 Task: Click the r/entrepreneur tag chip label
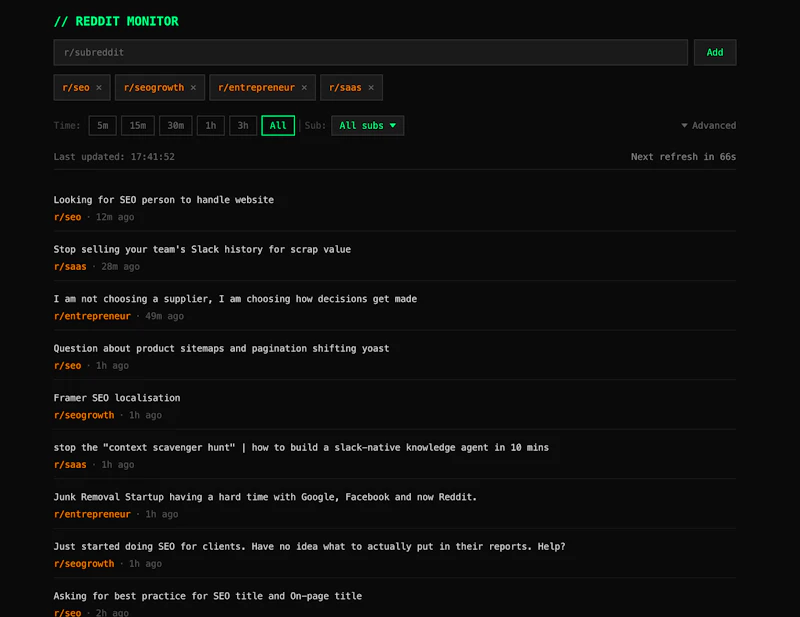pyautogui.click(x=257, y=88)
